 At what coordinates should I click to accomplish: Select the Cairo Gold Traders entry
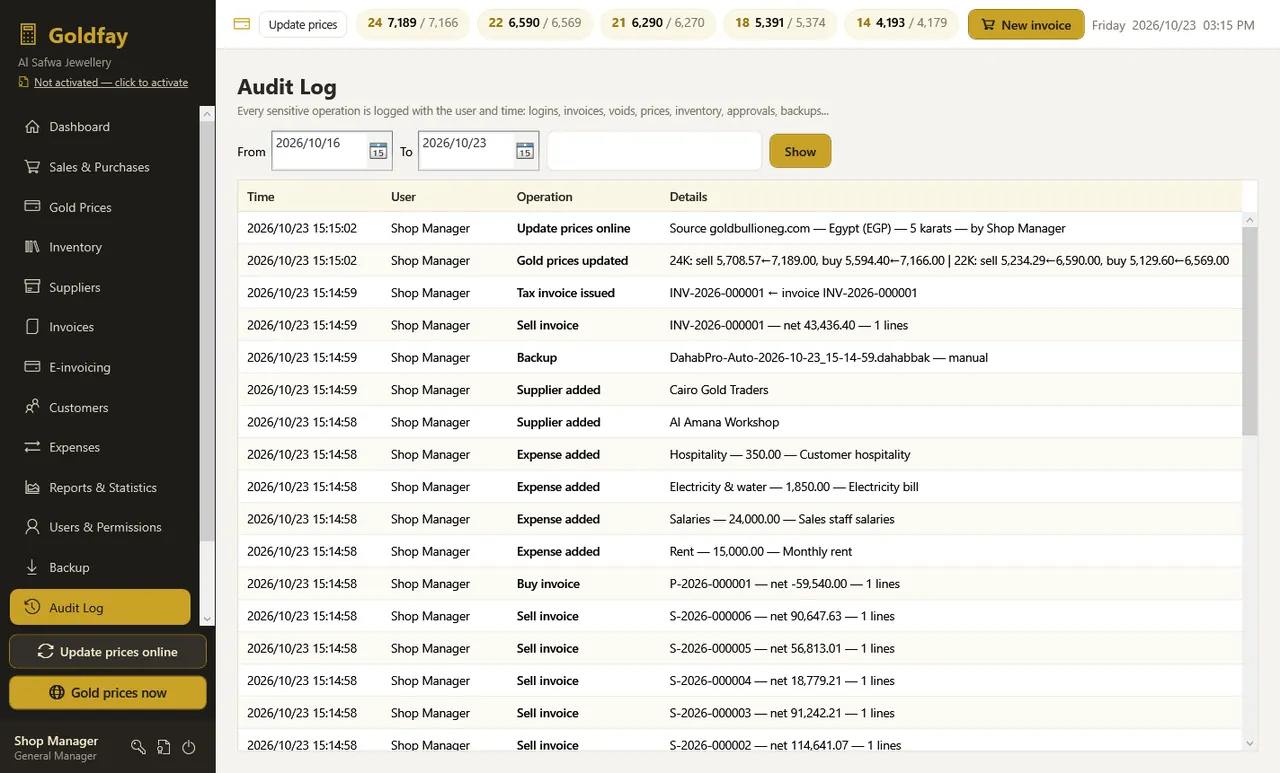740,390
